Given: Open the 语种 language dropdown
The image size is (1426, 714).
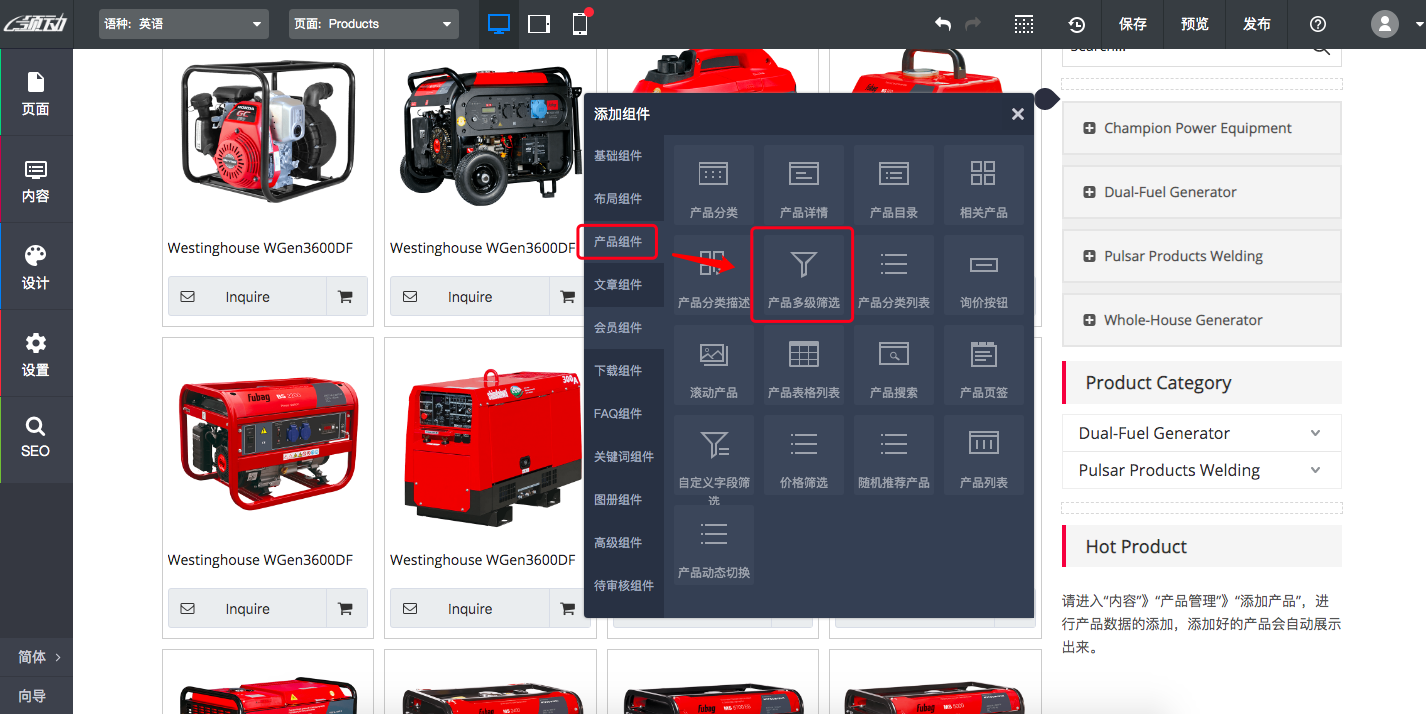Looking at the screenshot, I should point(184,24).
